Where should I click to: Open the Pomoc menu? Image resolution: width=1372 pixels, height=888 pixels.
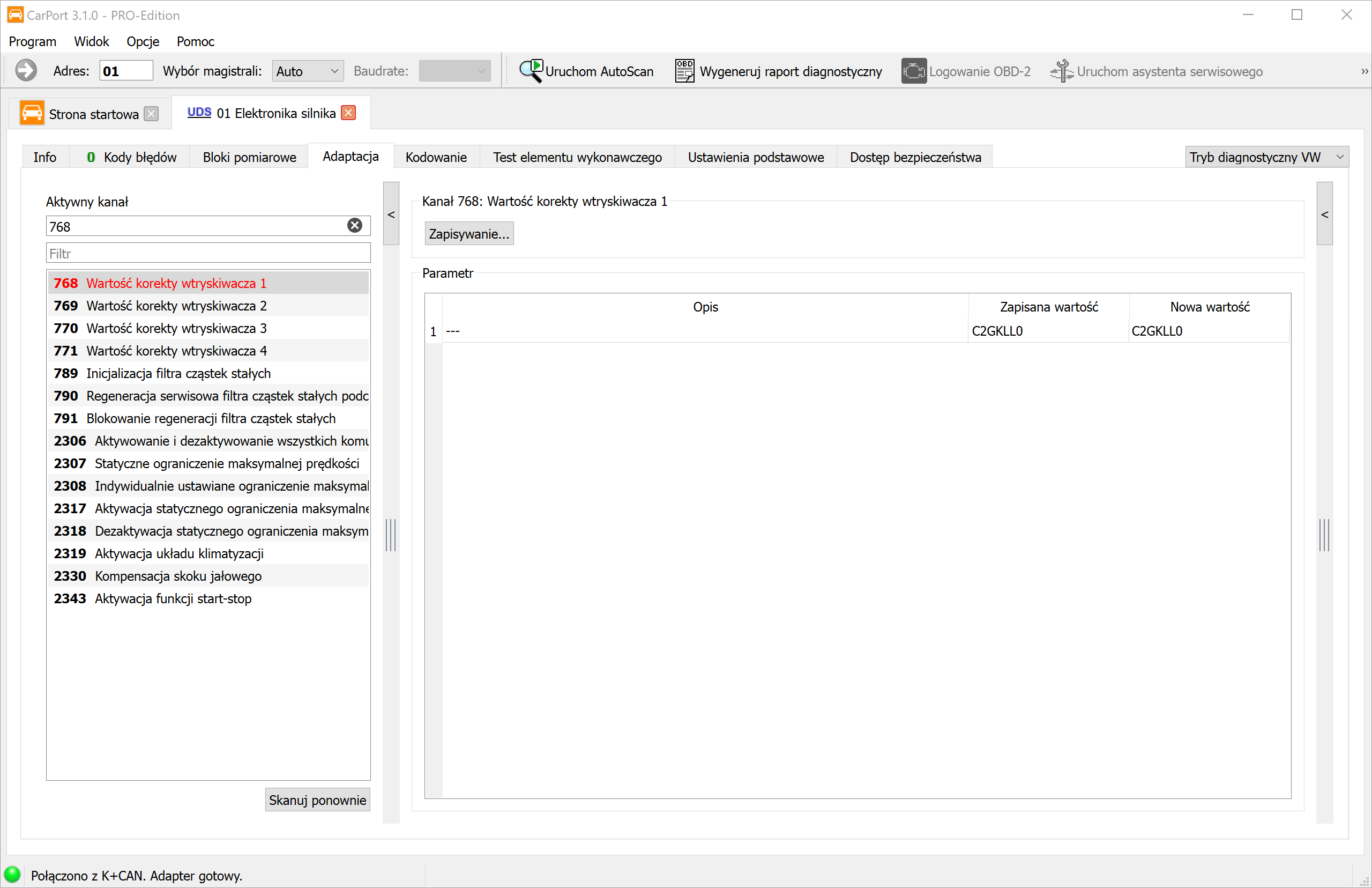195,41
